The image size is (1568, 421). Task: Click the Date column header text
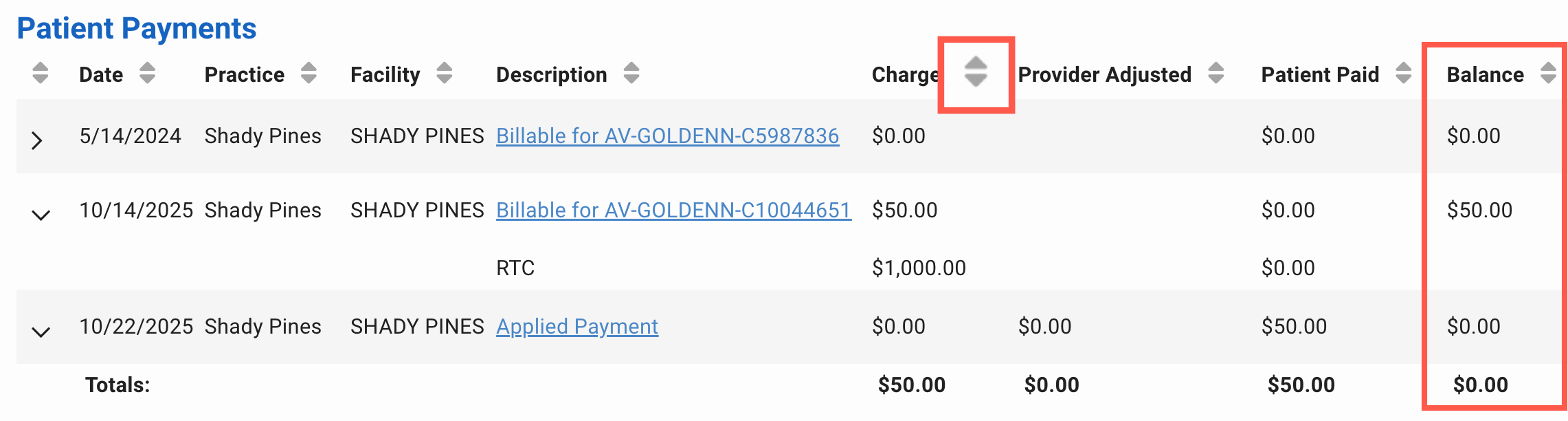101,74
